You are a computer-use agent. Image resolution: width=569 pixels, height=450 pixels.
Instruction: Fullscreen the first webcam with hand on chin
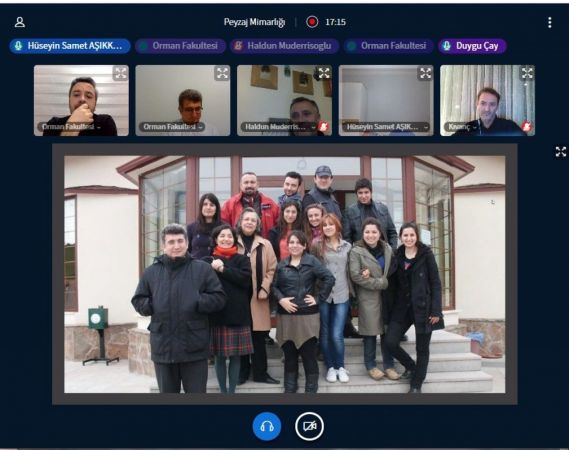[120, 73]
